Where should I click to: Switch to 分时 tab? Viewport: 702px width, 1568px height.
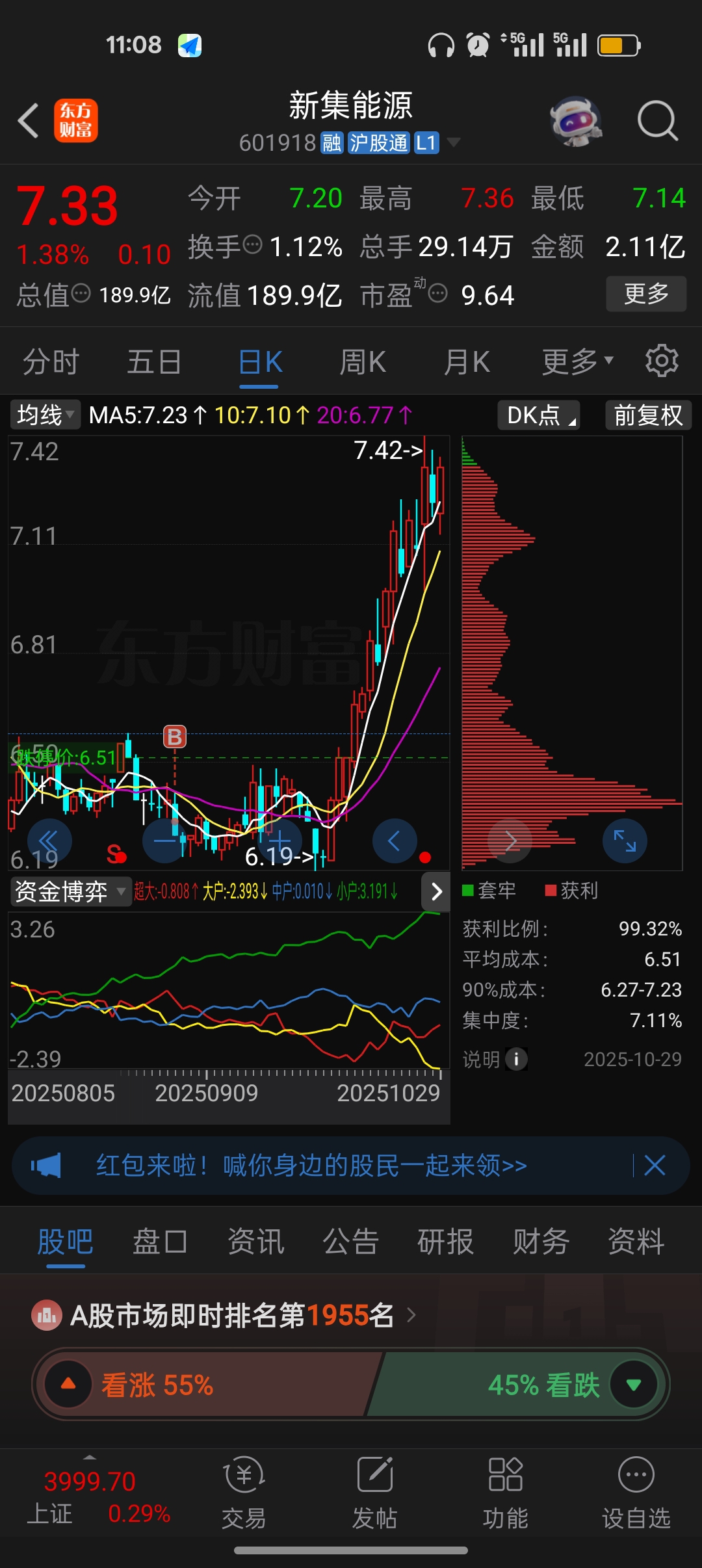click(x=51, y=361)
